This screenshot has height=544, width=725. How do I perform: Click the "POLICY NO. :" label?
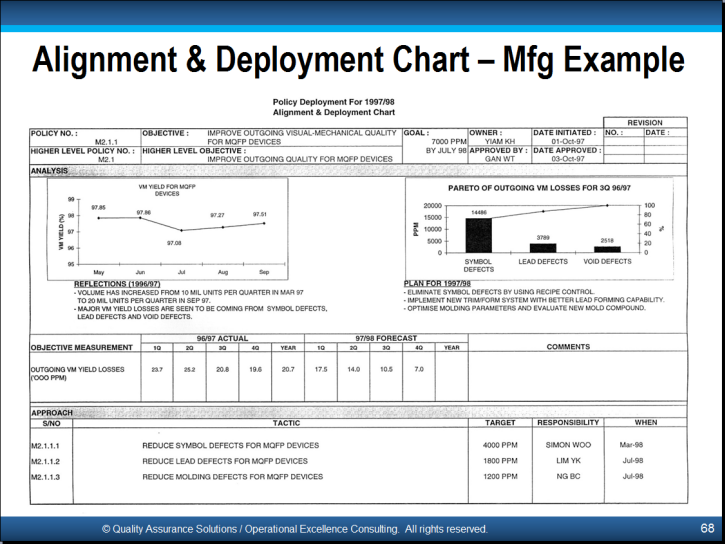click(x=54, y=134)
